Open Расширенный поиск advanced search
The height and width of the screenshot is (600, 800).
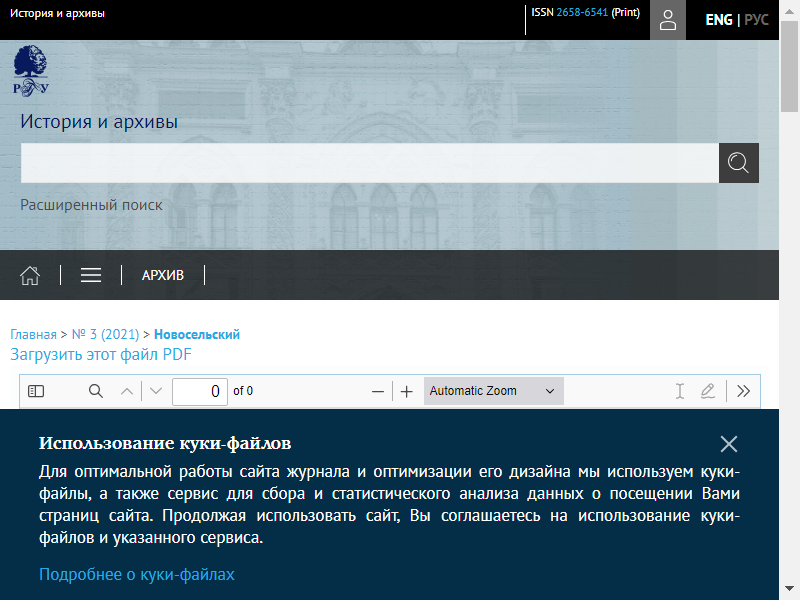point(91,205)
